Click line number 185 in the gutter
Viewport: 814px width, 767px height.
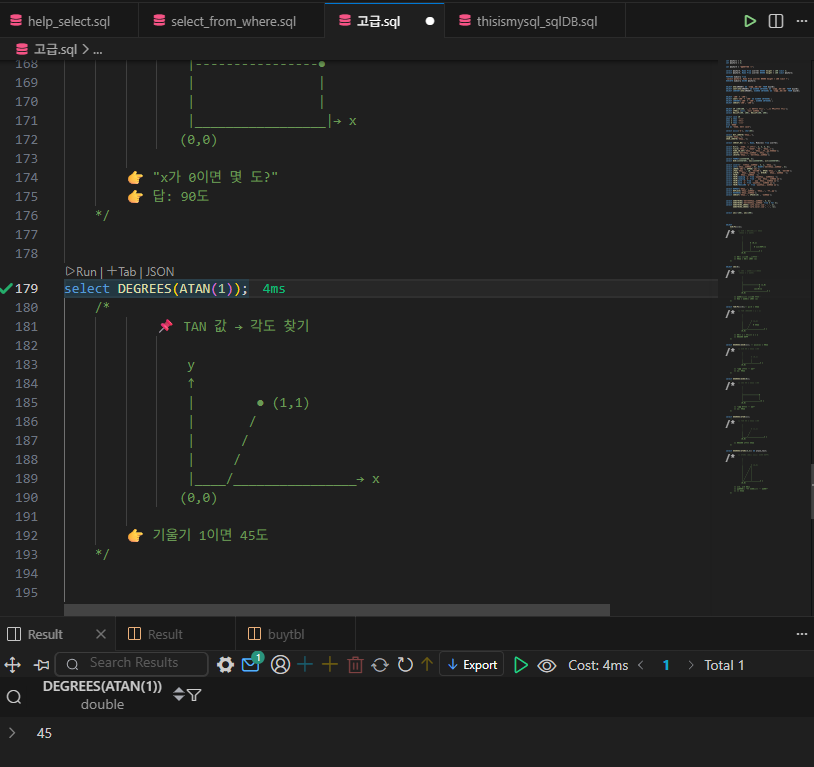coord(26,402)
